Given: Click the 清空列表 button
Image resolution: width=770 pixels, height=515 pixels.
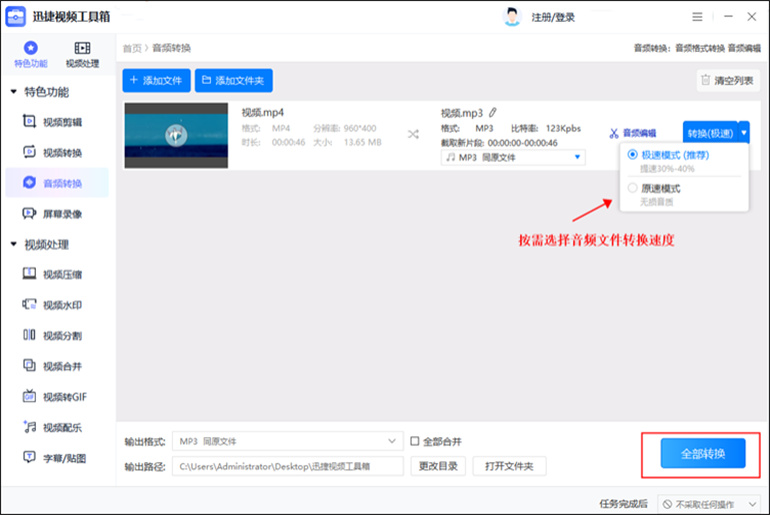Looking at the screenshot, I should point(728,81).
